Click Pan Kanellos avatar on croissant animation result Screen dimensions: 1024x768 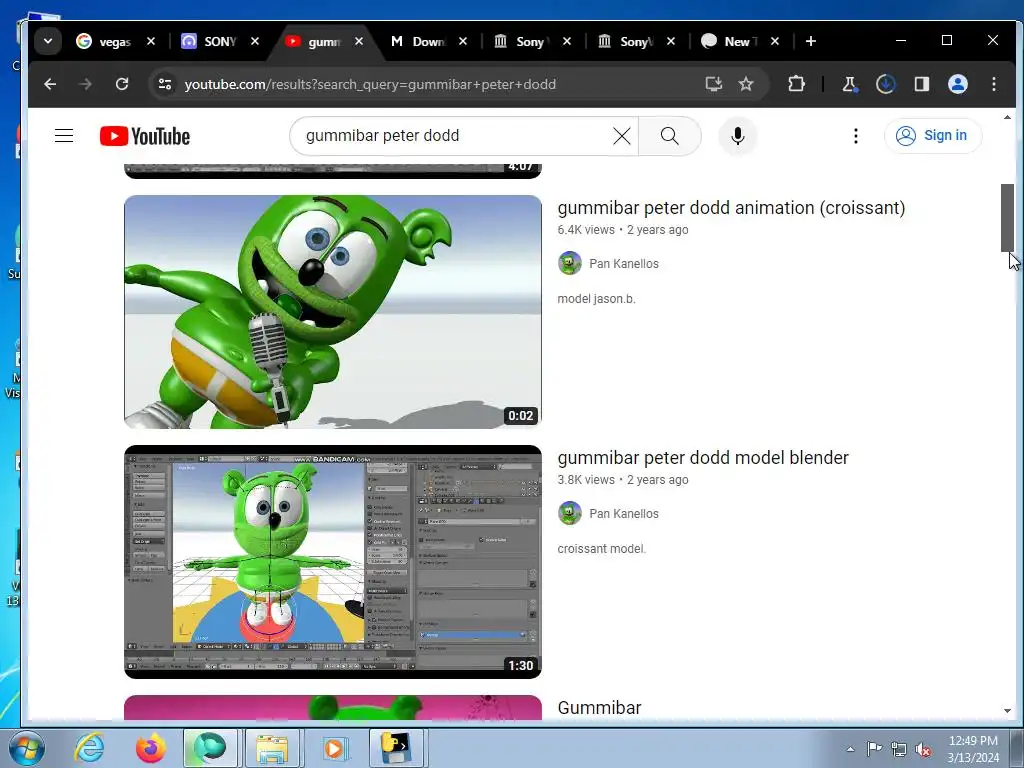[x=569, y=263]
